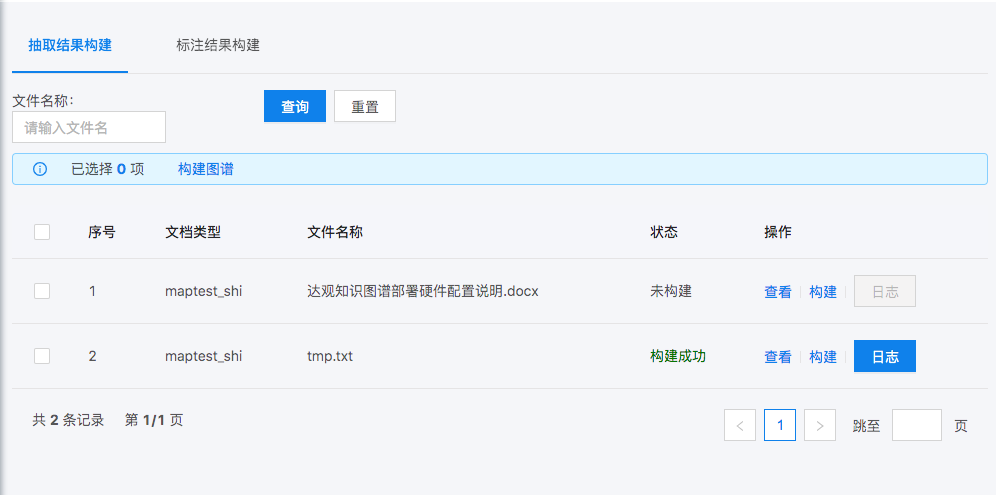Click 构建 for the docx file row
The image size is (996, 495).
pyautogui.click(x=823, y=292)
